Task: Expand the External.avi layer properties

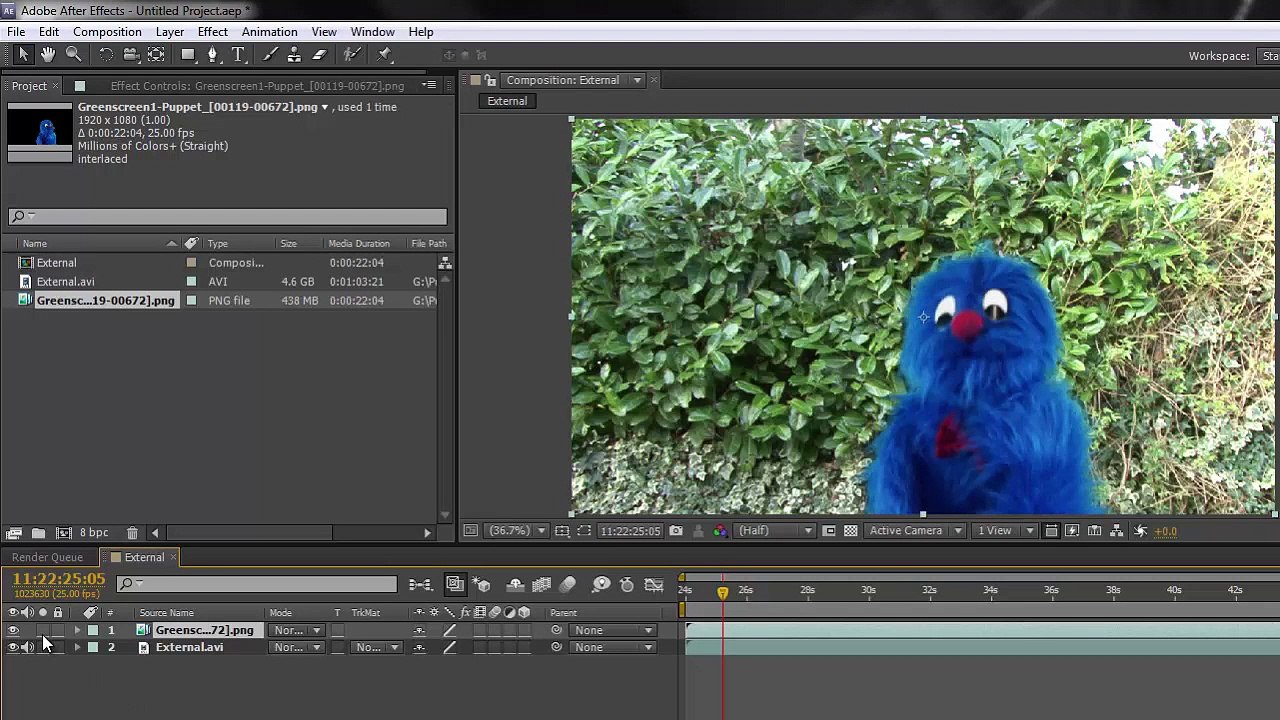Action: 77,648
